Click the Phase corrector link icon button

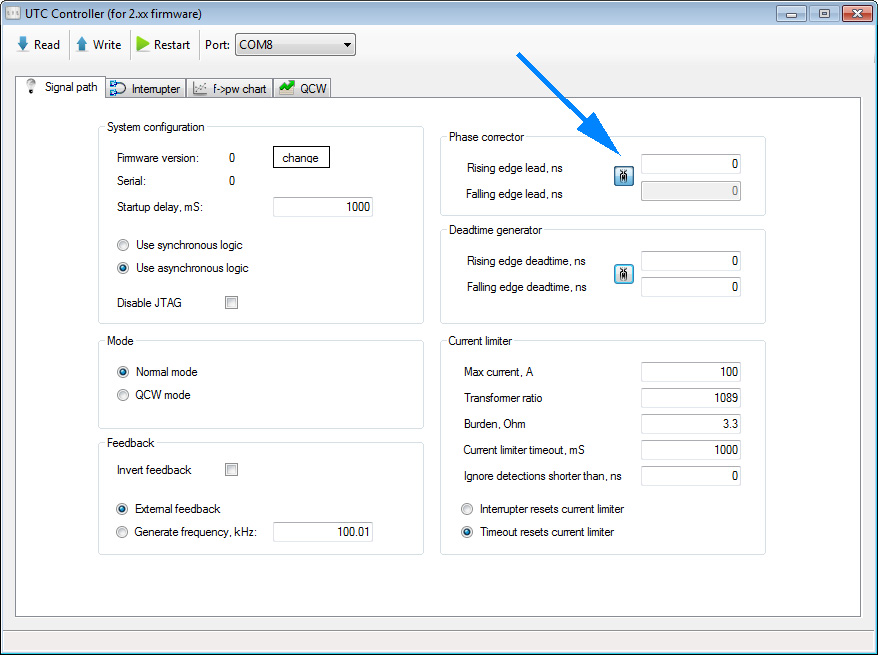coord(624,177)
